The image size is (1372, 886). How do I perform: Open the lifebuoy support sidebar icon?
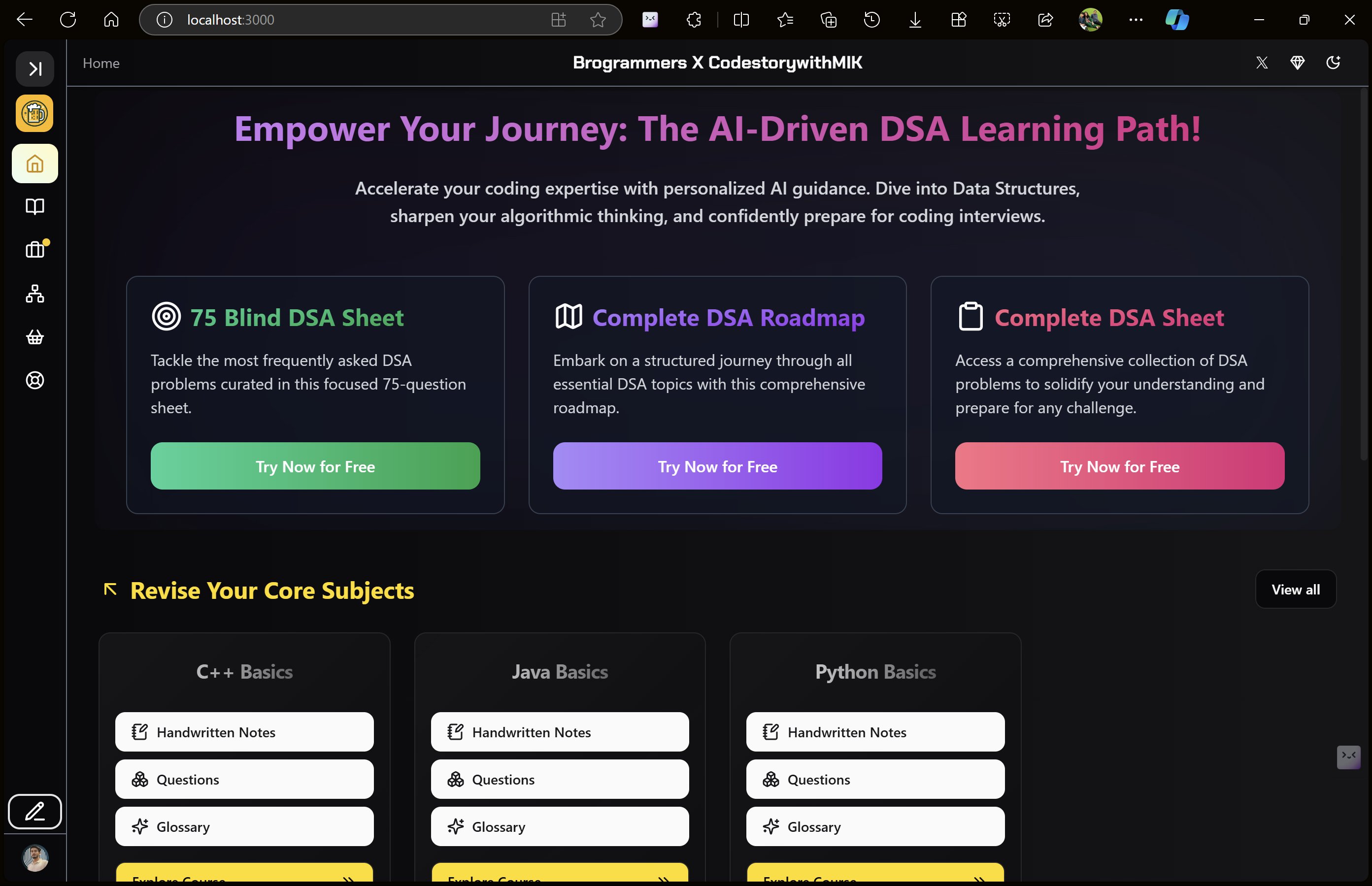(x=34, y=380)
